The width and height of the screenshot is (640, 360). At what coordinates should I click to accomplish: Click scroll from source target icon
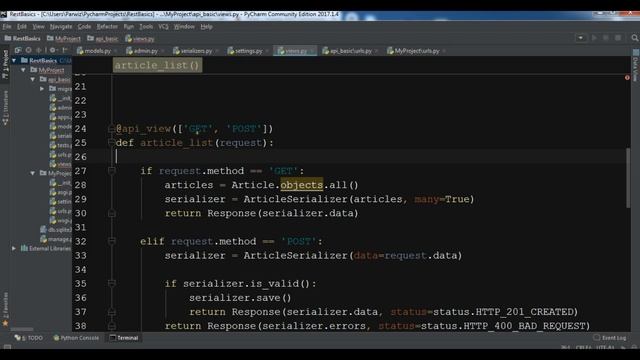pos(29,50)
